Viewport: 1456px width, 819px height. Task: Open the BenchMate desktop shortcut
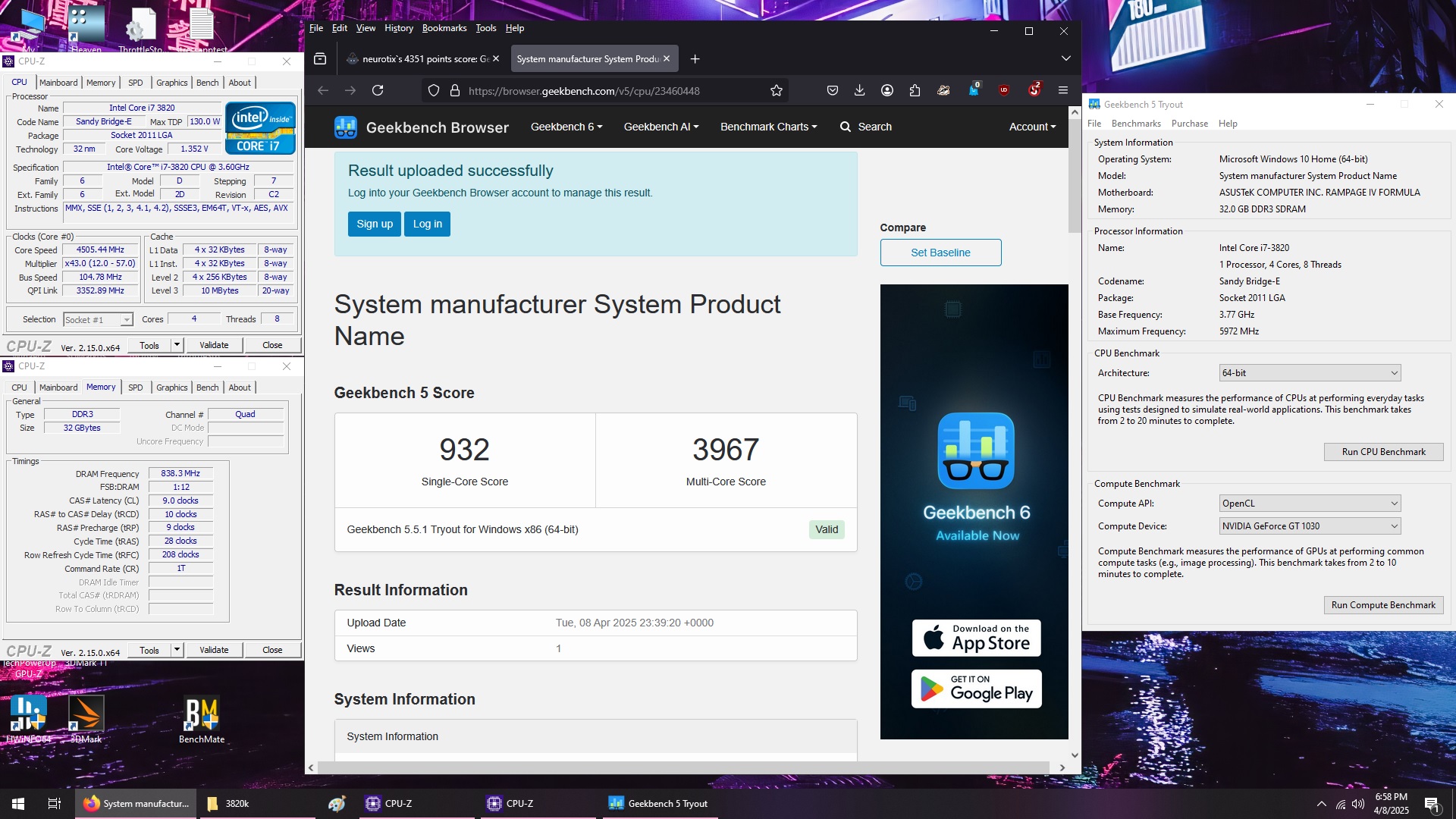[202, 720]
